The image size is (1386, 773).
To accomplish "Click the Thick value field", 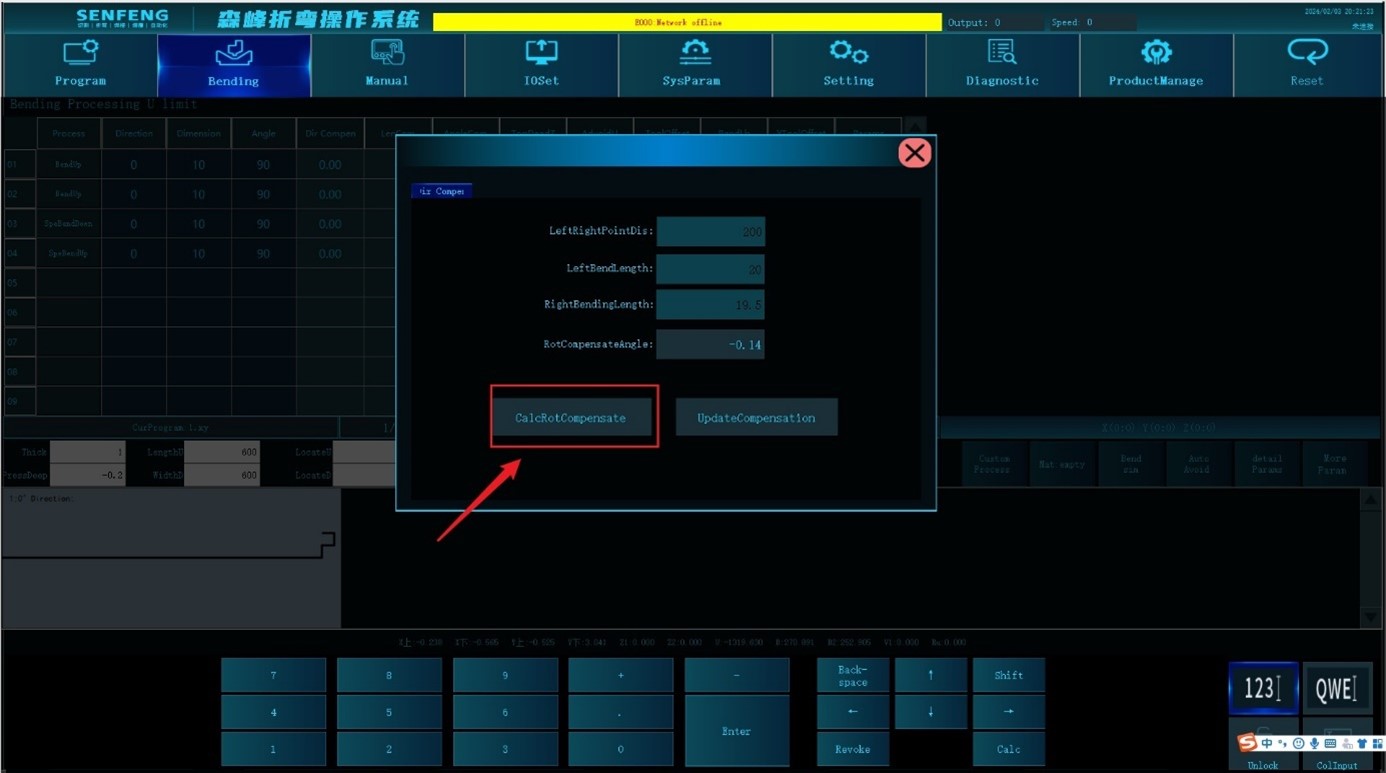I will (88, 452).
